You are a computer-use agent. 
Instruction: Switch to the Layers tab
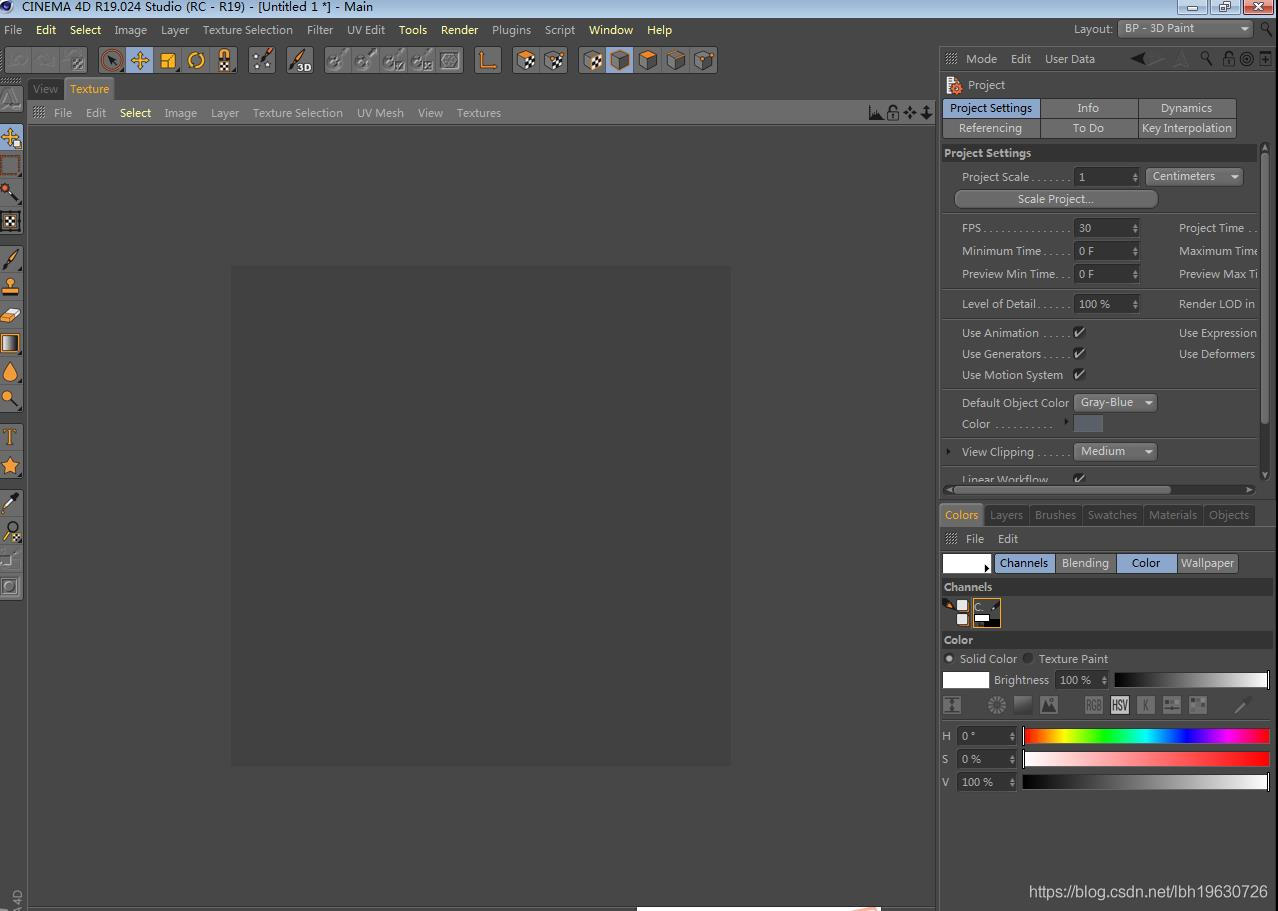point(1005,515)
